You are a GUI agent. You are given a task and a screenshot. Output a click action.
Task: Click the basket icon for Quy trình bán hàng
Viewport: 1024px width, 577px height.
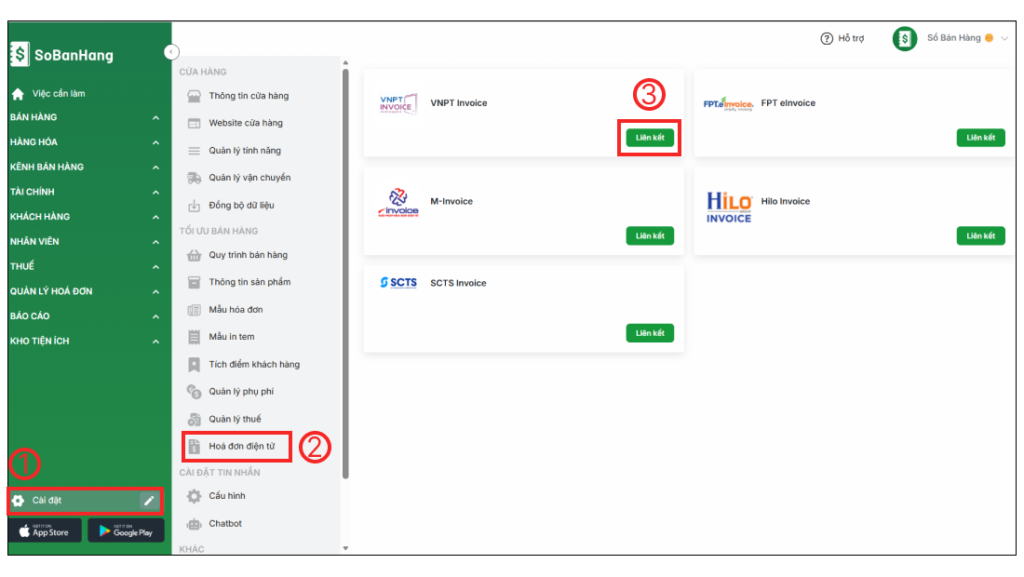coord(194,255)
